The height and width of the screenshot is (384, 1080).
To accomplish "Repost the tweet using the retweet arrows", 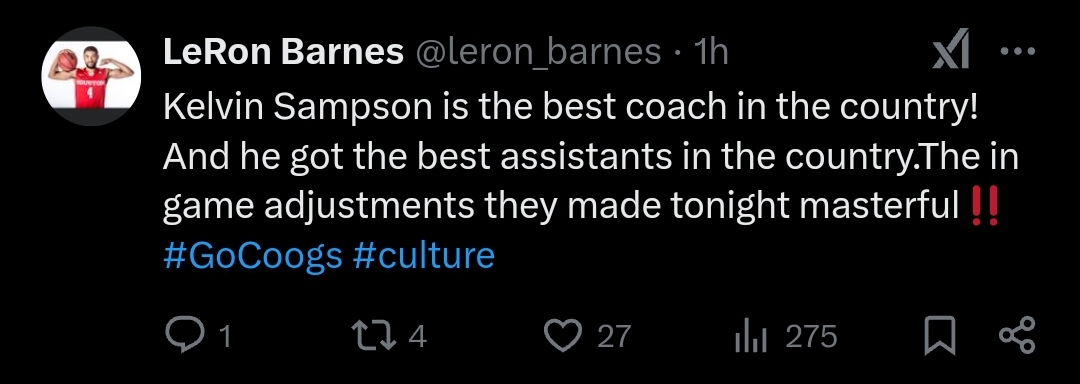I will (x=375, y=336).
